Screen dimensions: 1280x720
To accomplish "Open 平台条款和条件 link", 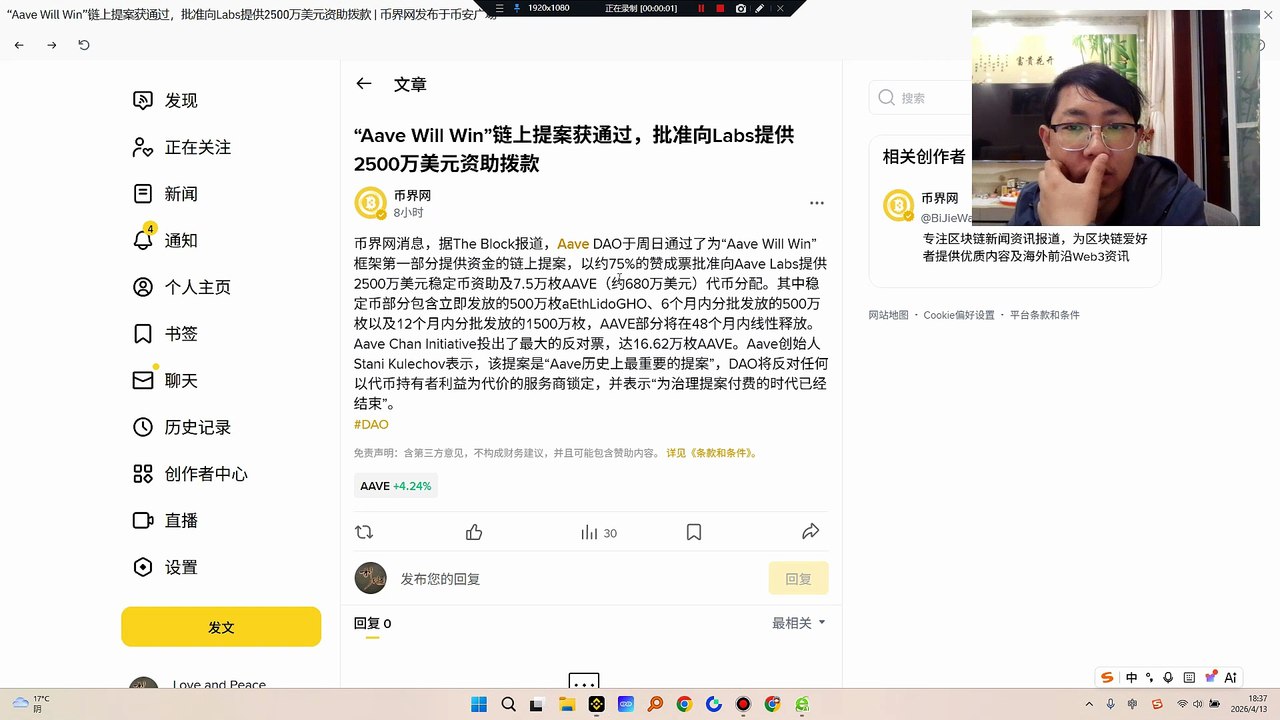I will 1045,315.
